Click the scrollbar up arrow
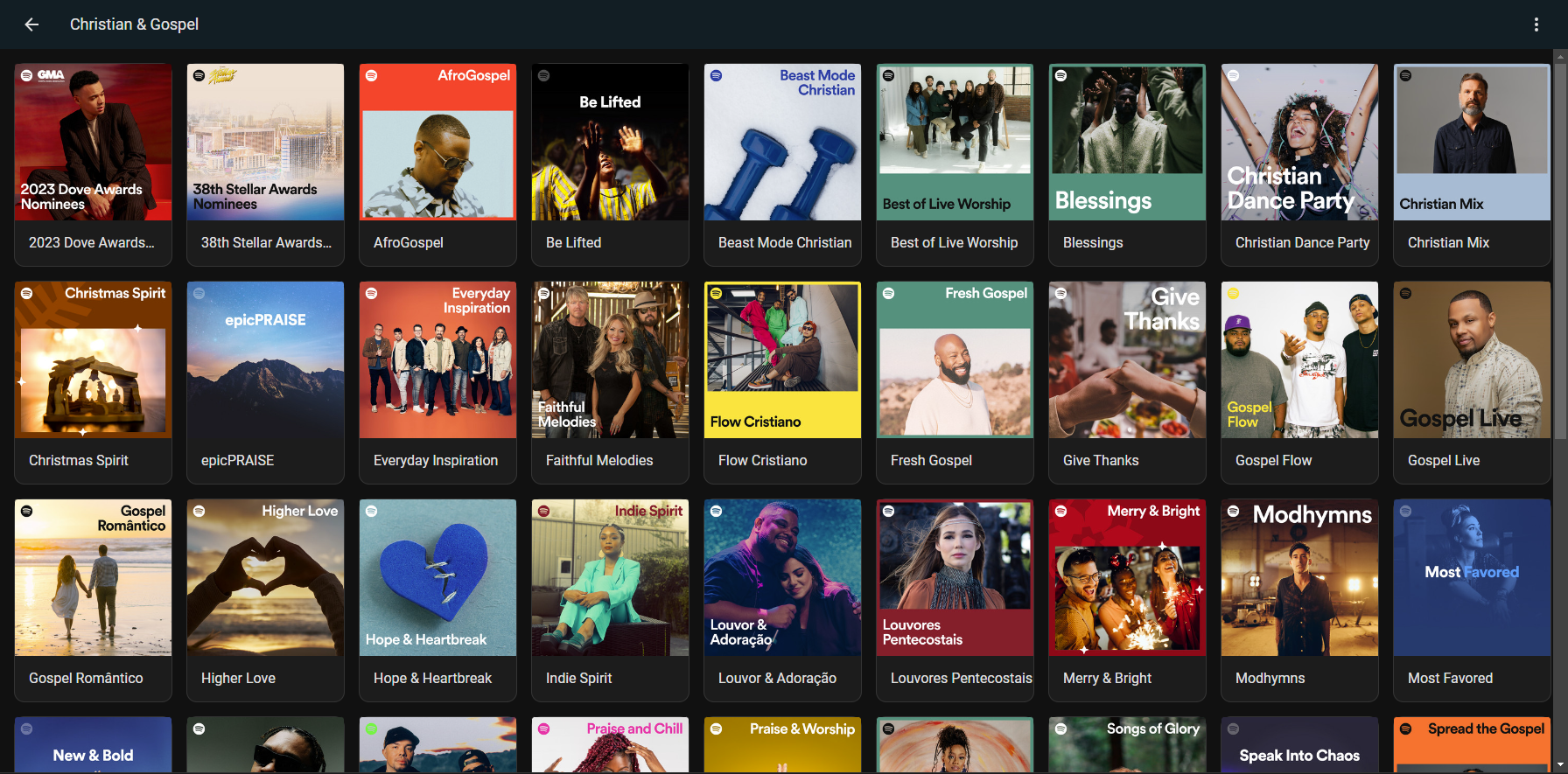The image size is (1568, 774). [x=1560, y=56]
